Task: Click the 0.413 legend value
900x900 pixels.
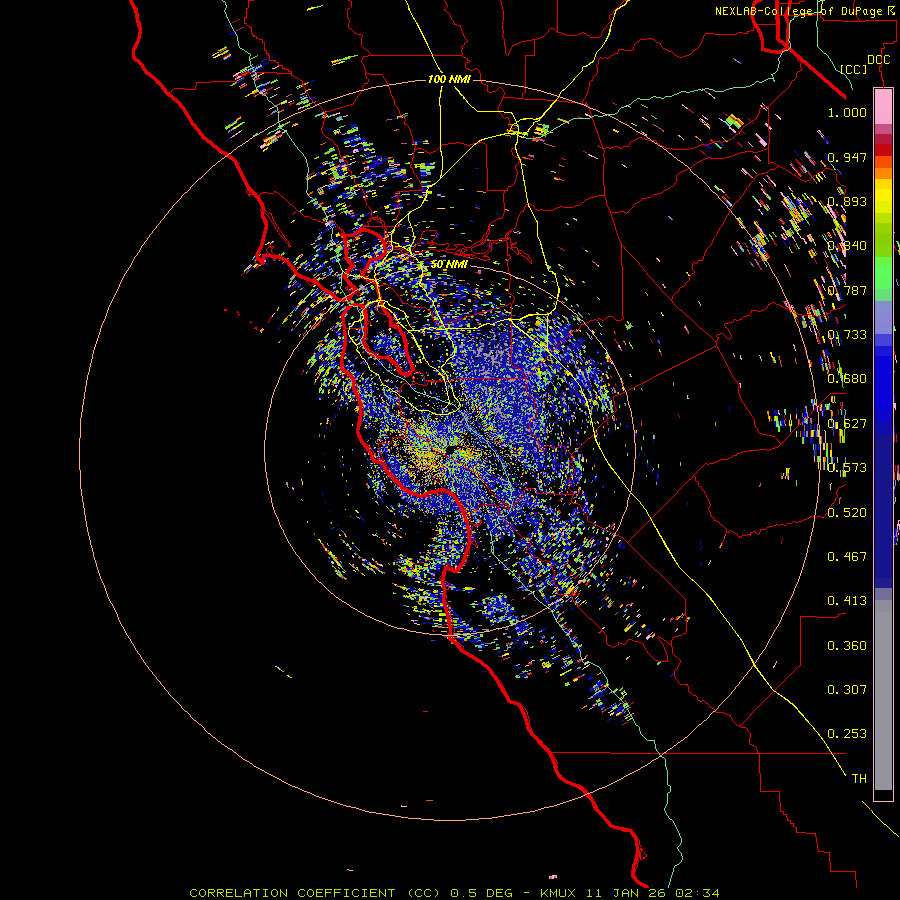Action: pyautogui.click(x=847, y=601)
